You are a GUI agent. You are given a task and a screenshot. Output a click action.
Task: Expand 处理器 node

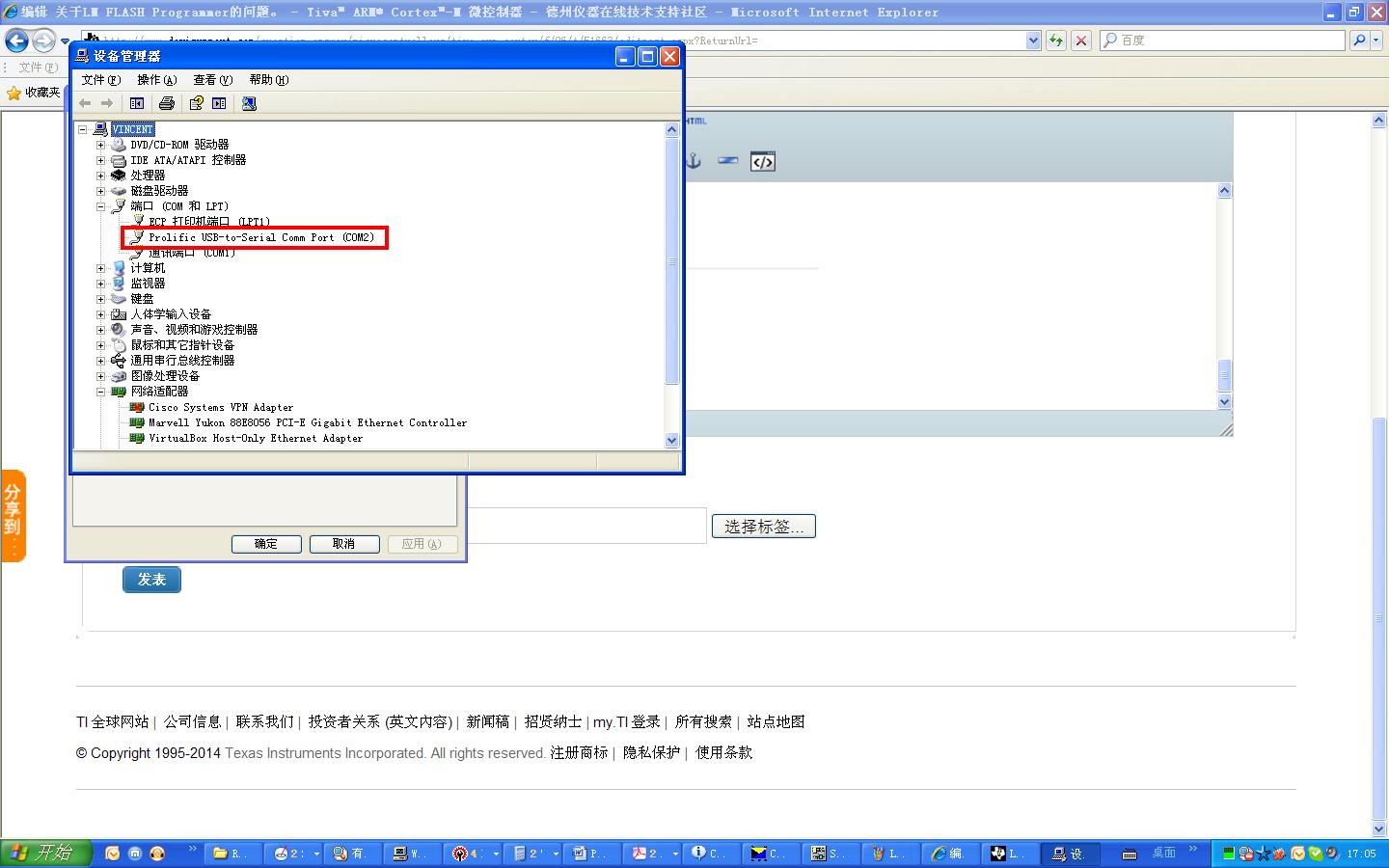100,176
